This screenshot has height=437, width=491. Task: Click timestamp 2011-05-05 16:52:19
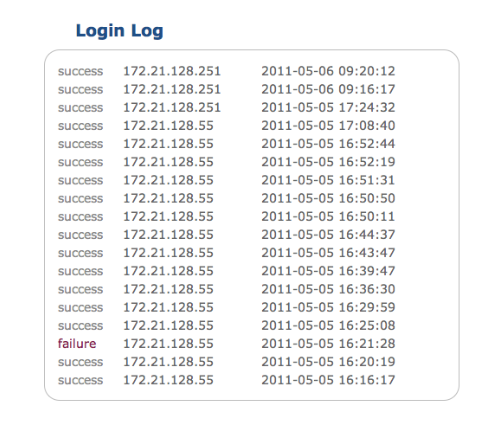click(x=328, y=162)
